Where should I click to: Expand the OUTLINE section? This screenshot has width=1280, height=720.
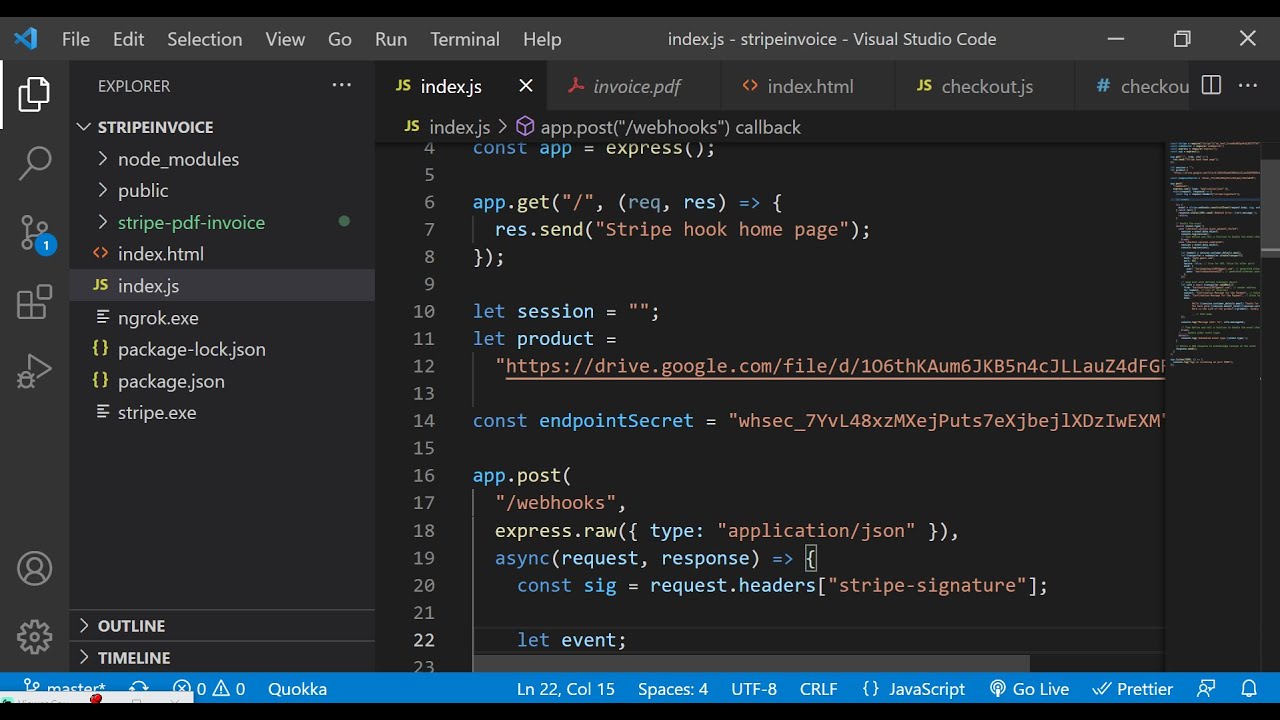click(130, 626)
